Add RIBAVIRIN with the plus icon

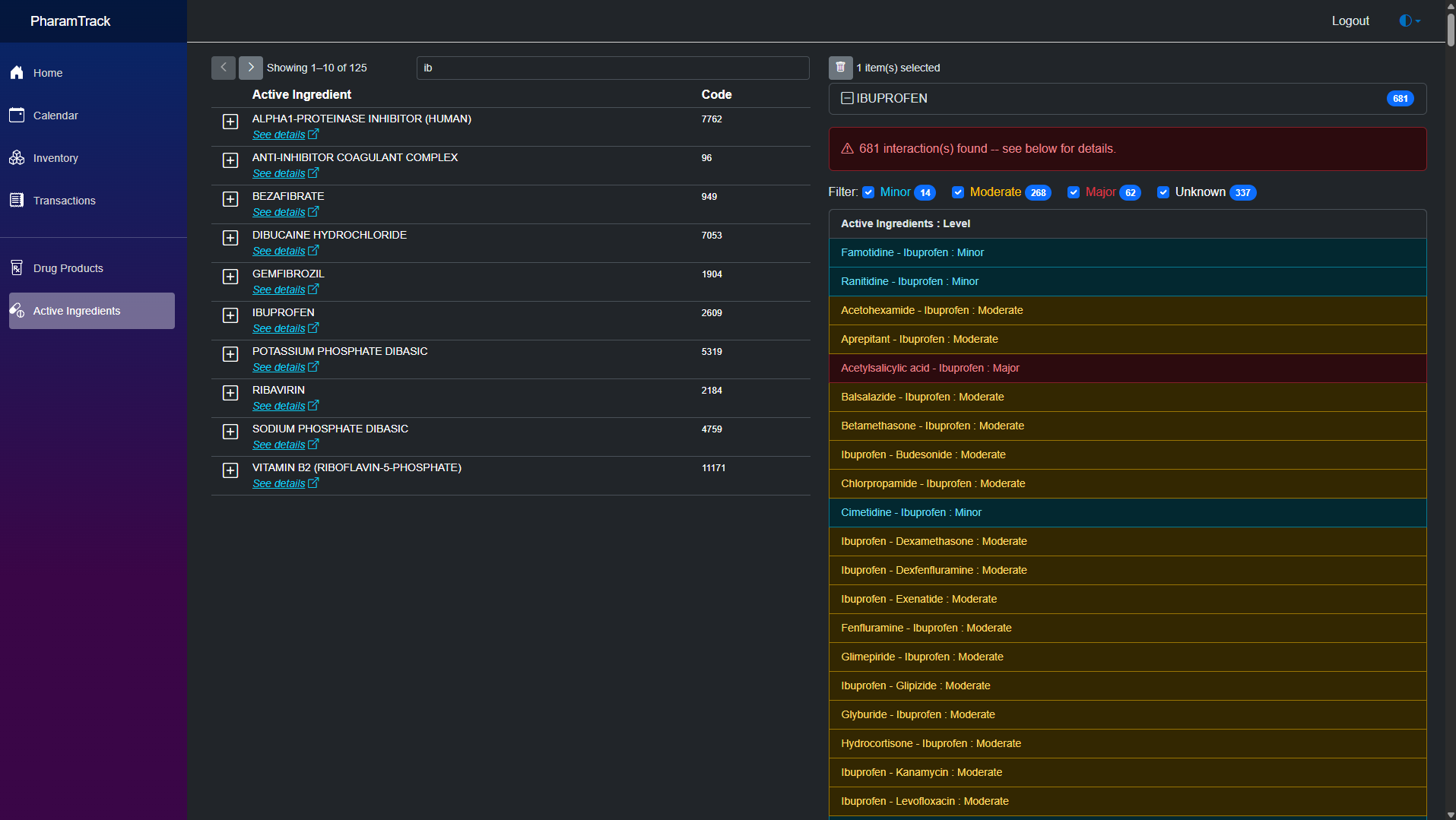[x=230, y=393]
